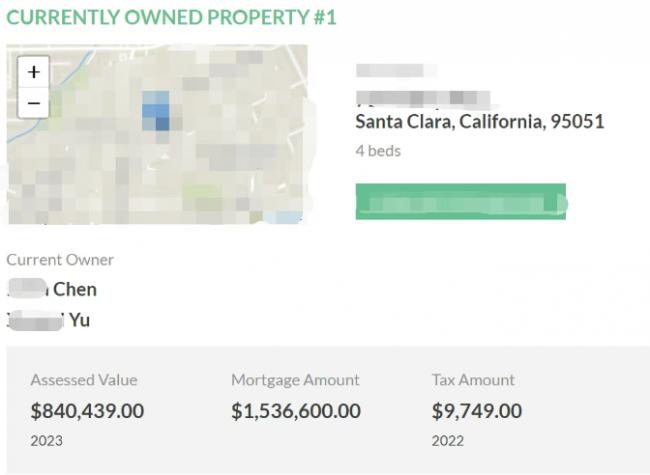Select the Tax Amount label
650x475 pixels.
(x=473, y=380)
